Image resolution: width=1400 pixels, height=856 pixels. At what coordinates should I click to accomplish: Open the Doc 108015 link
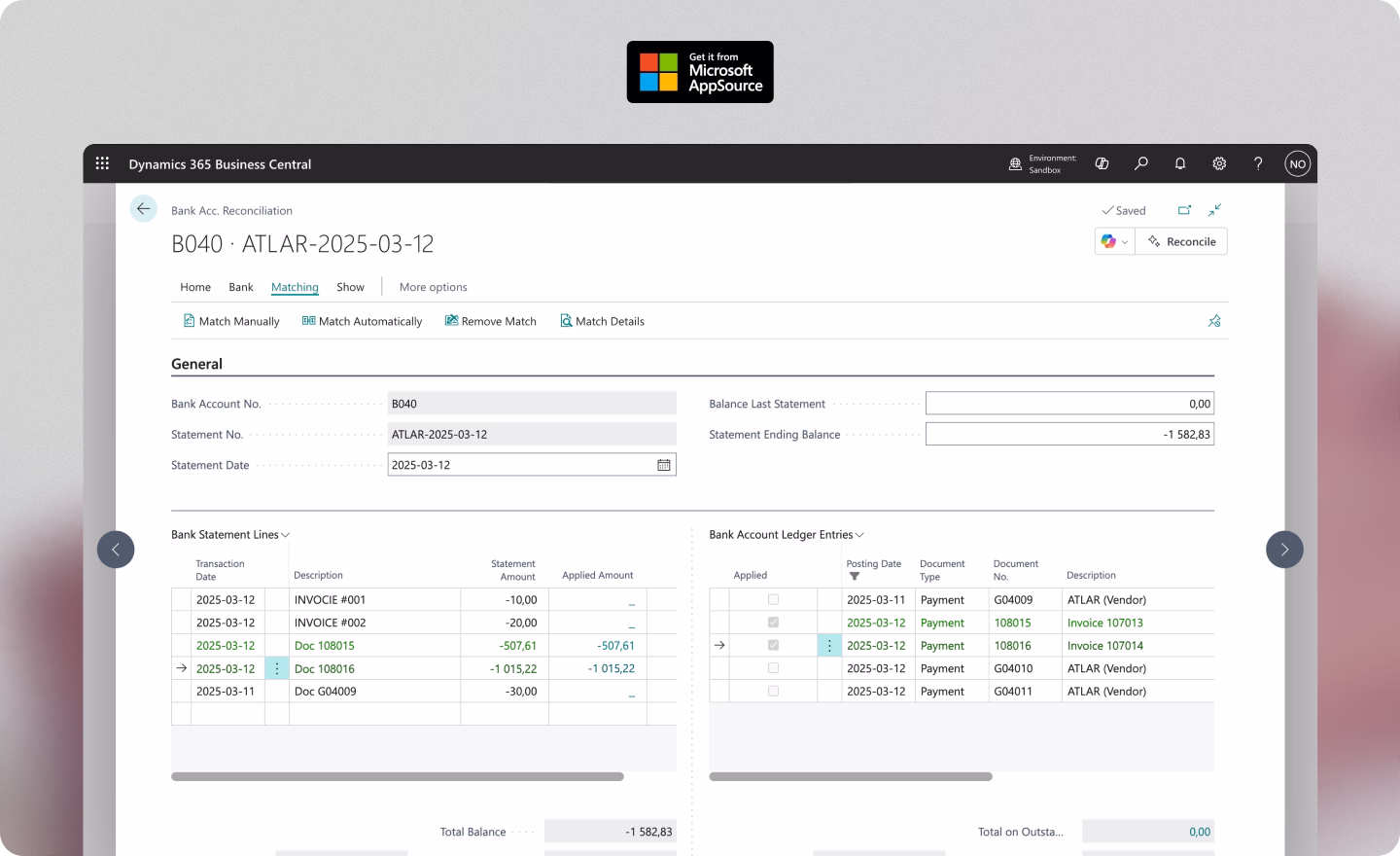[x=323, y=645]
